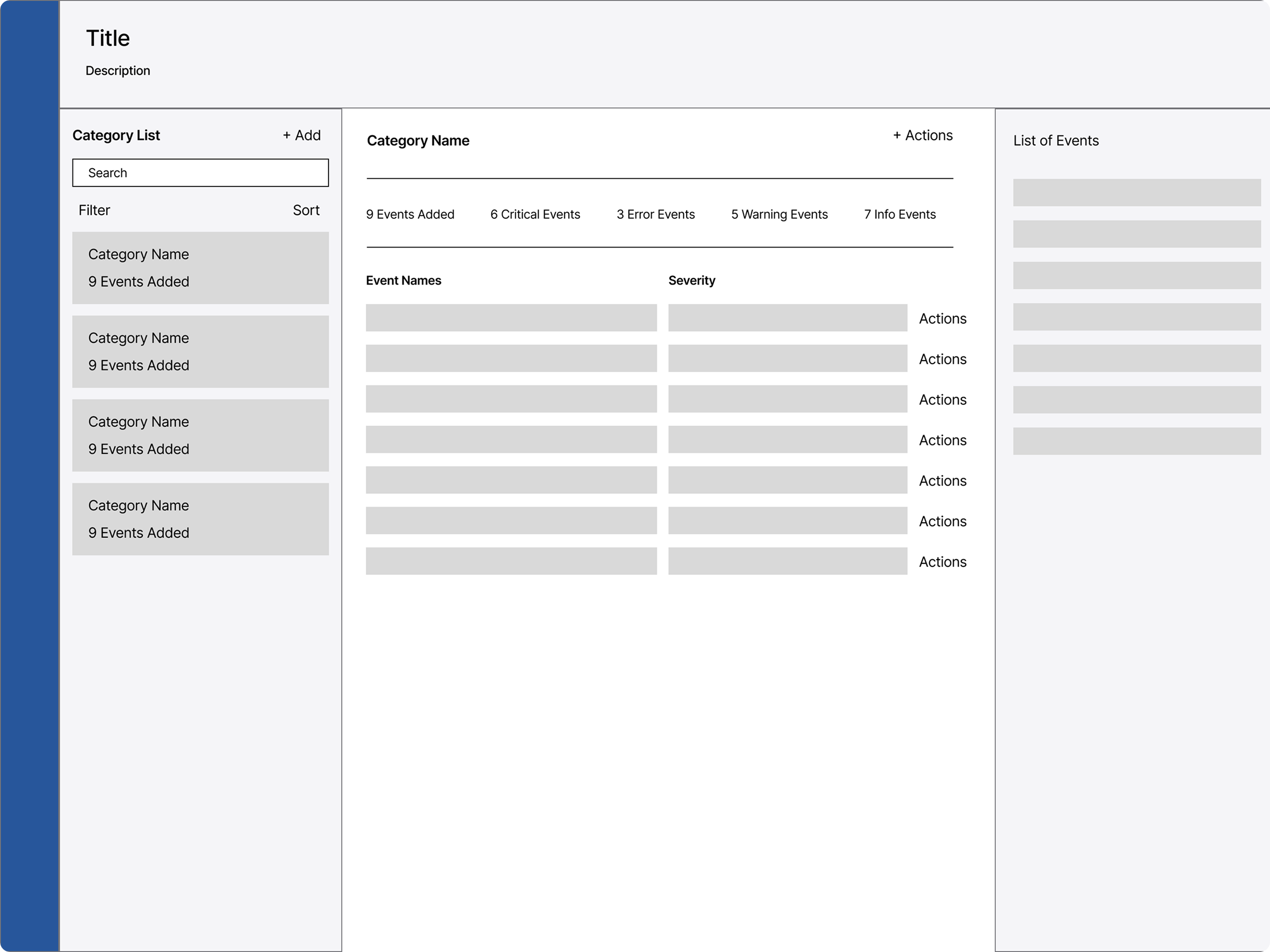Open + Actions menu for the category

coord(923,135)
